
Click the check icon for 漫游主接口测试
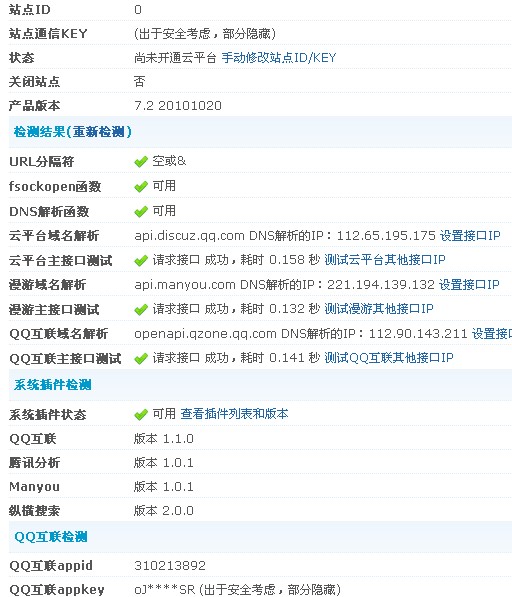point(141,309)
